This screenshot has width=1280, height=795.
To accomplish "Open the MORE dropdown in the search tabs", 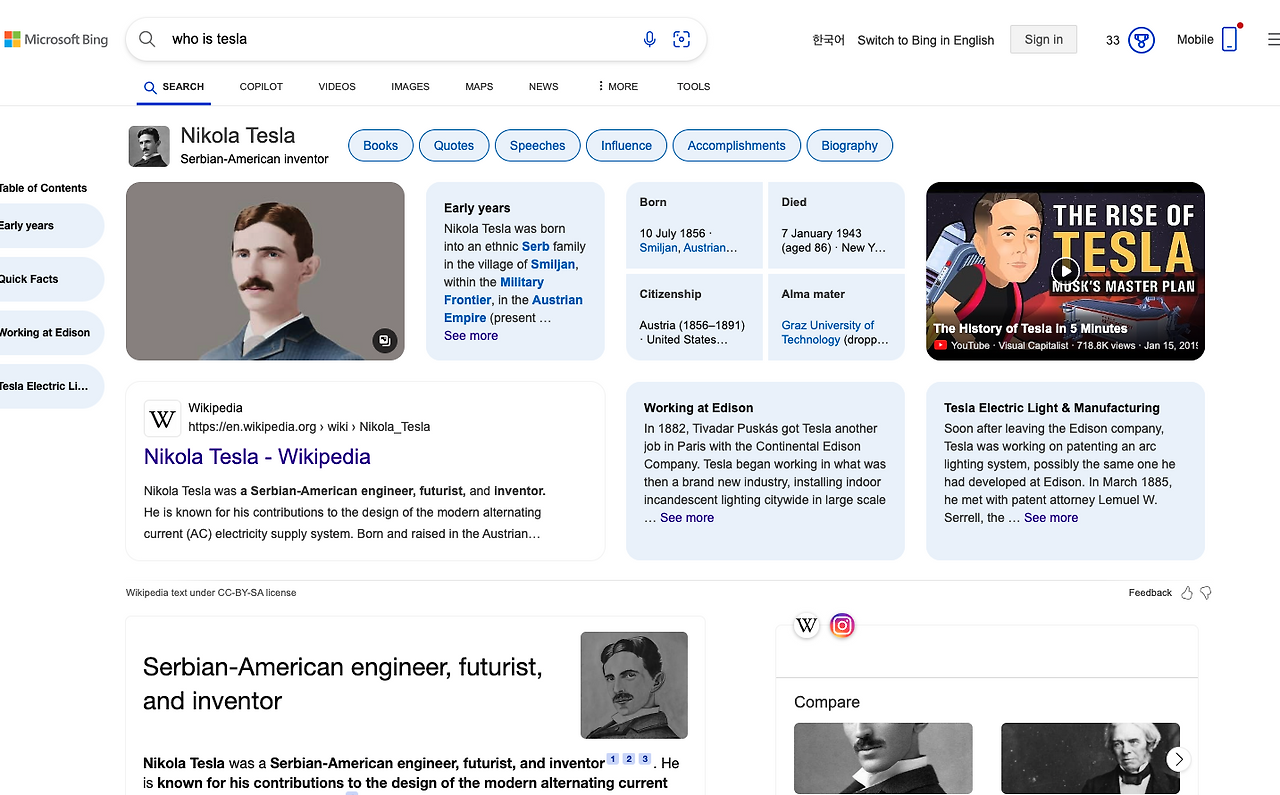I will click(616, 86).
